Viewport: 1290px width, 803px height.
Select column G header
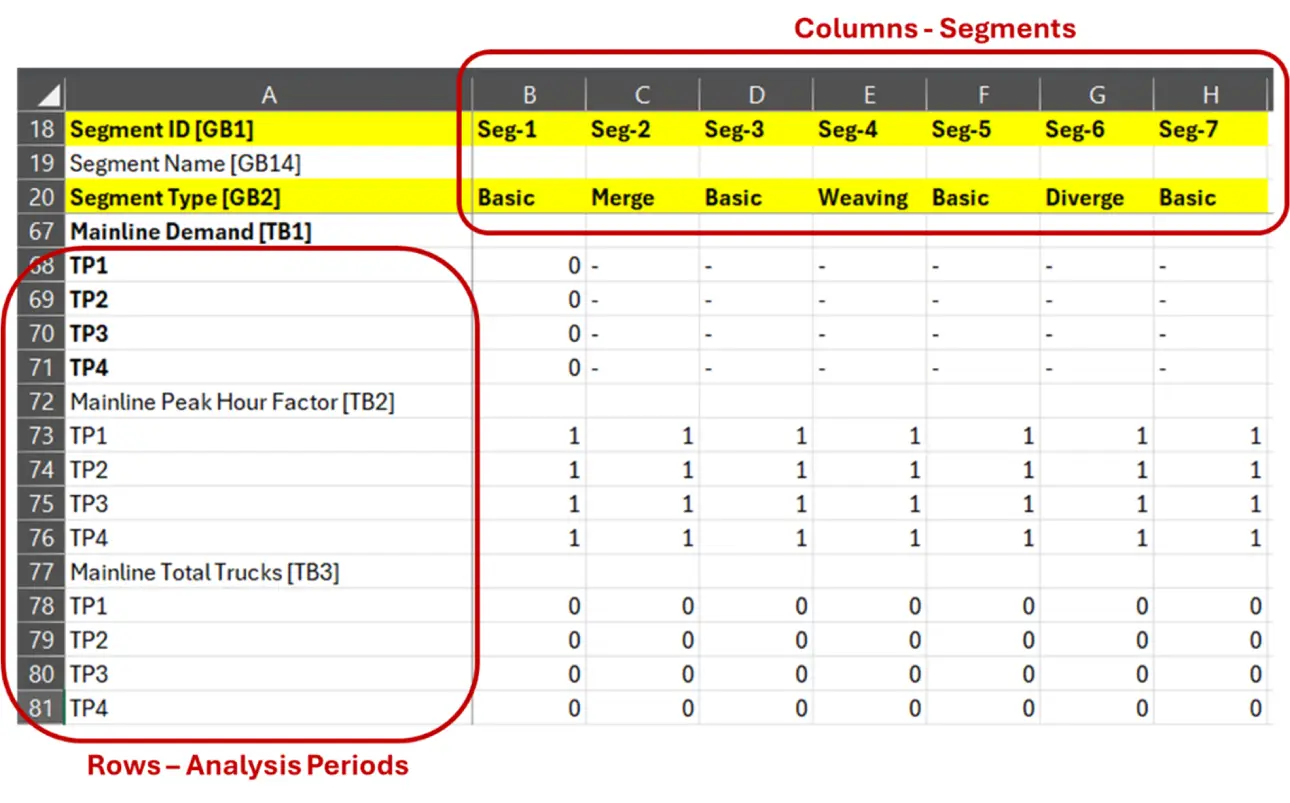[x=1096, y=94]
